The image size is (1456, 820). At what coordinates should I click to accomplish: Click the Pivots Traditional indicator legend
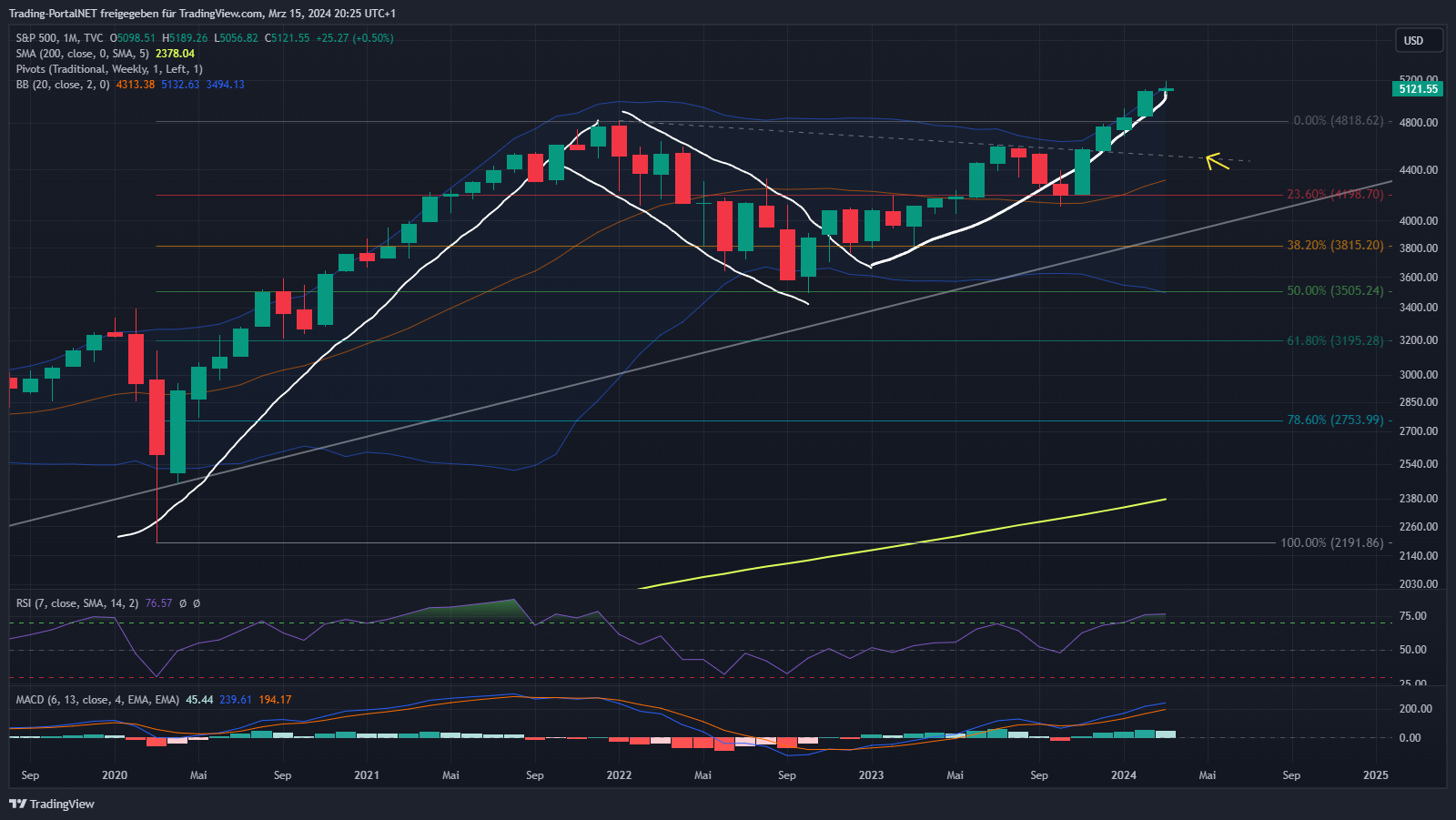pyautogui.click(x=109, y=69)
